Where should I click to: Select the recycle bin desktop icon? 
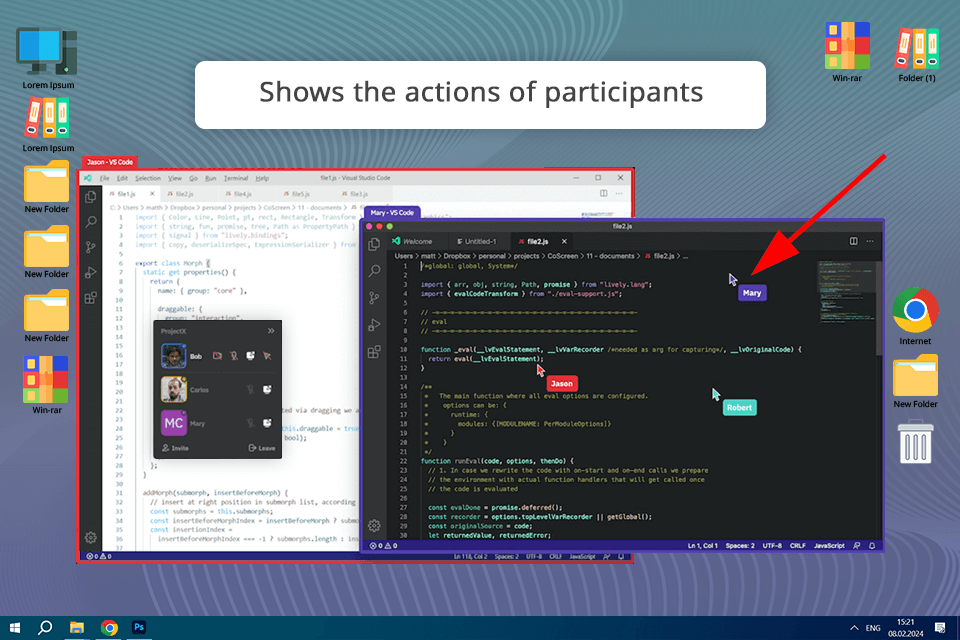[915, 442]
